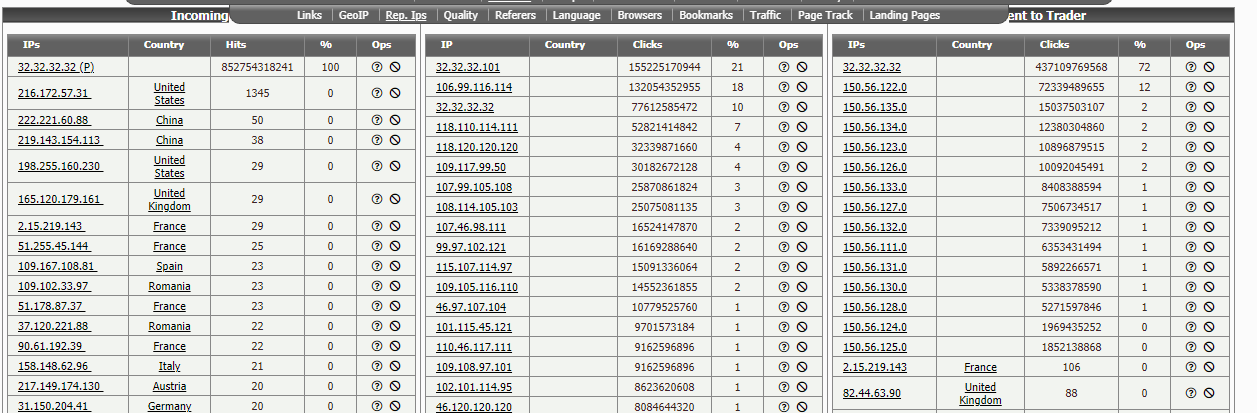Viewport: 1257px width, 413px height.
Task: Open IP link 46.120.120.120
Action: pyautogui.click(x=474, y=407)
